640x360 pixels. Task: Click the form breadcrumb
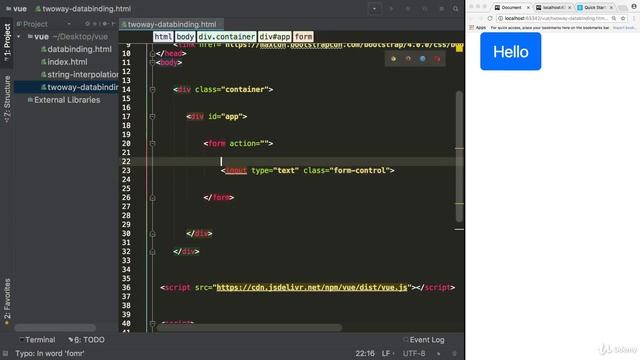[x=303, y=37]
